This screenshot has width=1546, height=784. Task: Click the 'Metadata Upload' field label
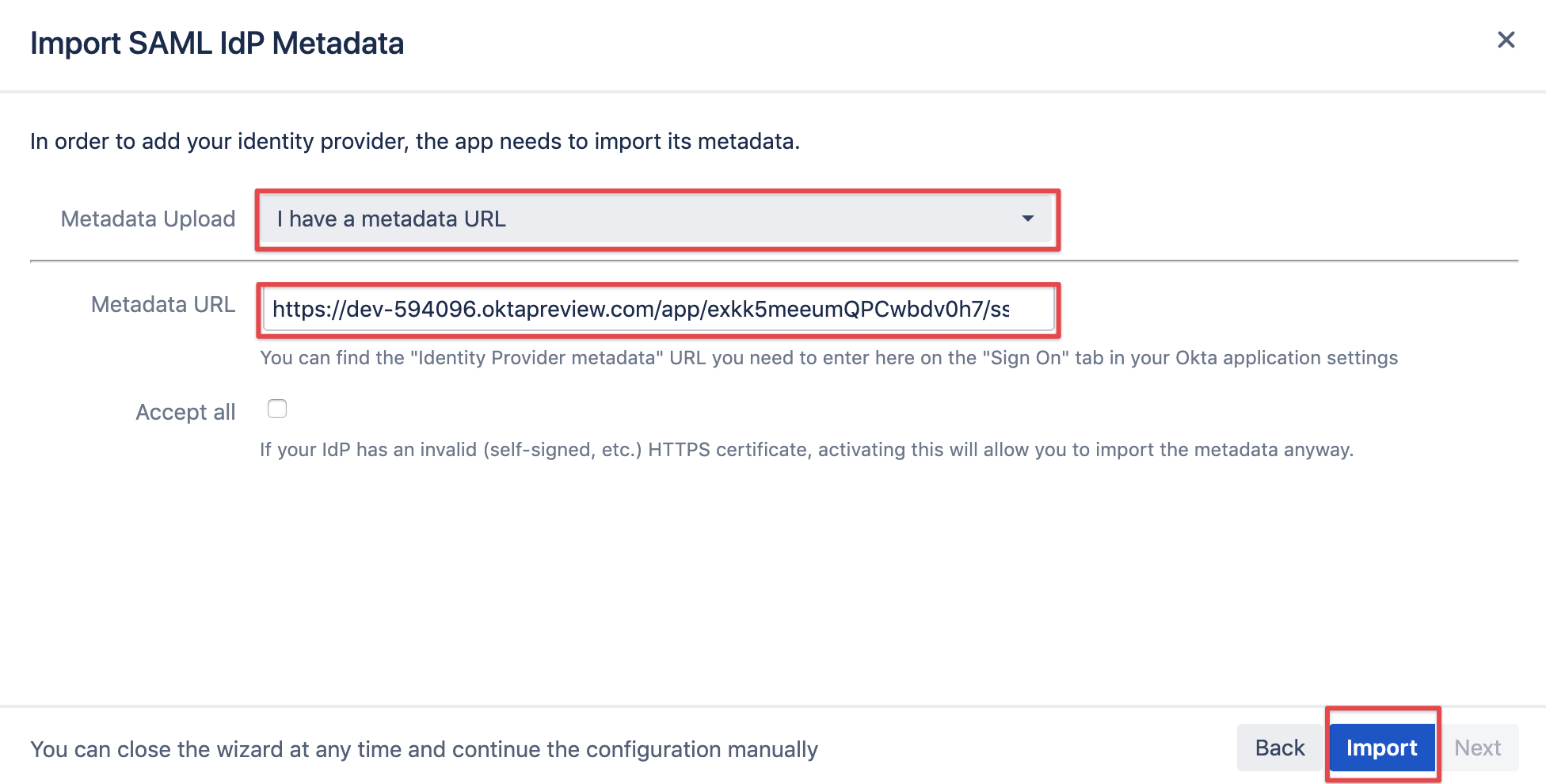tap(148, 219)
